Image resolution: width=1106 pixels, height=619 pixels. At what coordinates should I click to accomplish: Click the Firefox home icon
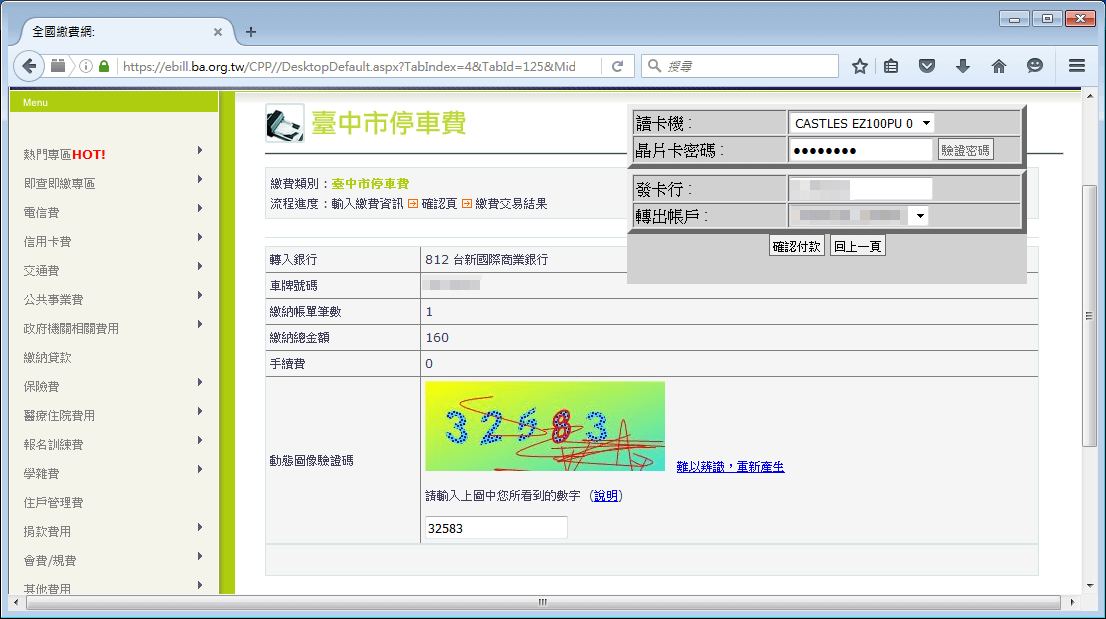pyautogui.click(x=998, y=65)
